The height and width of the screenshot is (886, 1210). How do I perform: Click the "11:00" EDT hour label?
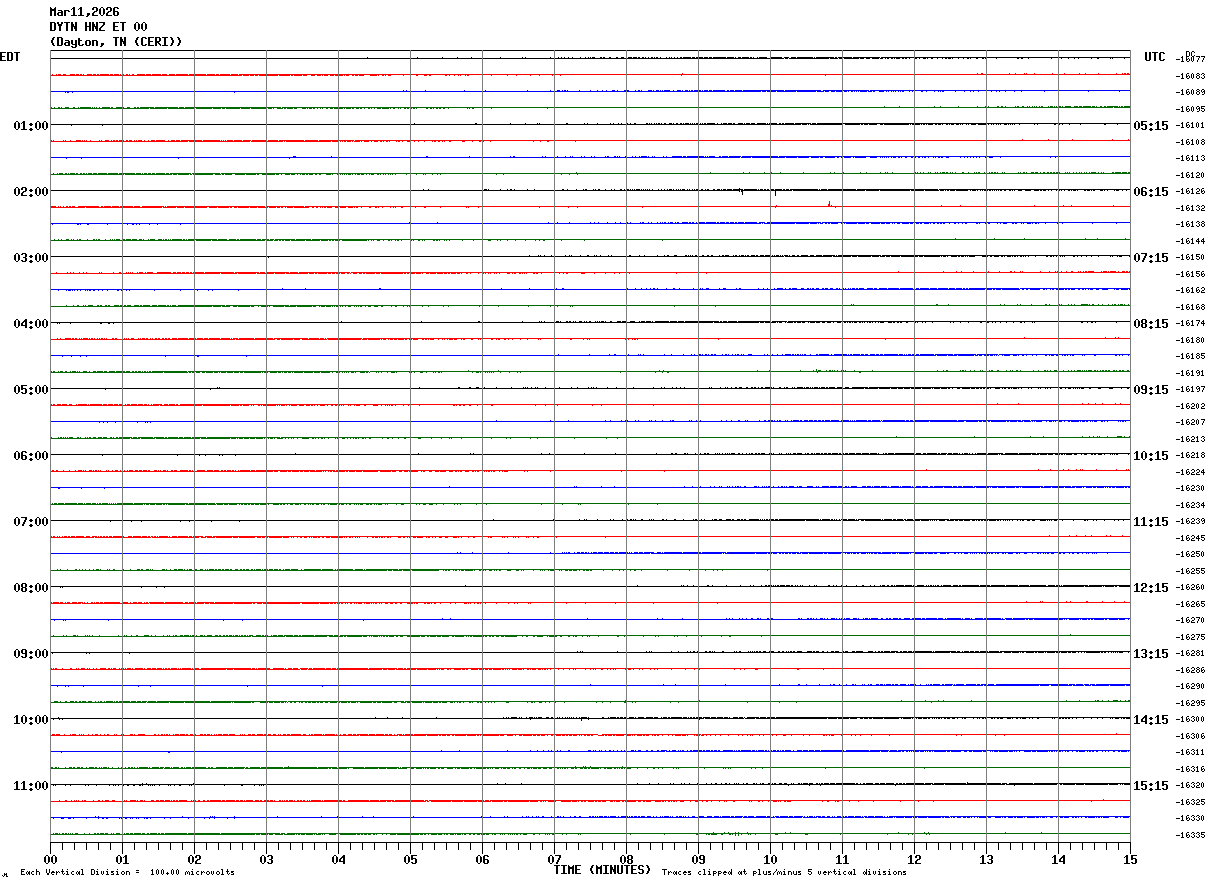31,786
